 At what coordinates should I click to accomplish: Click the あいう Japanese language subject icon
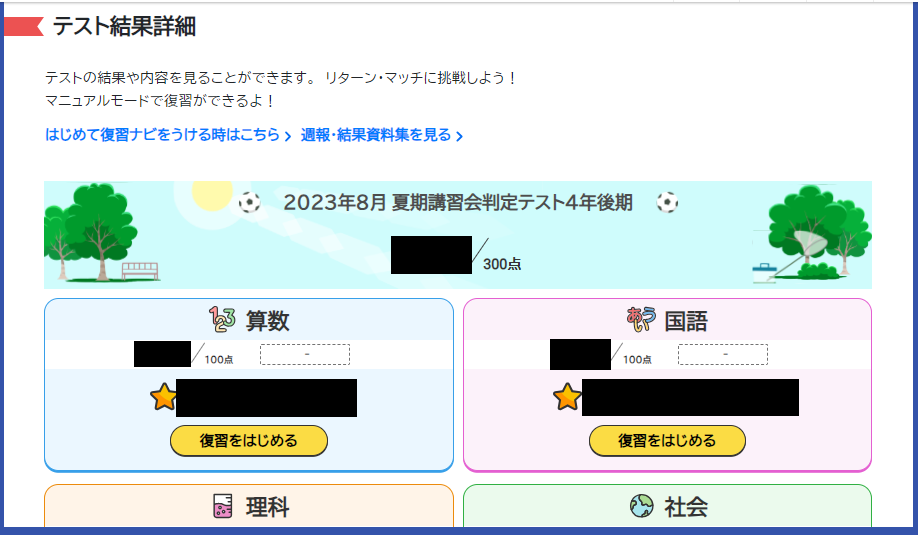tap(641, 320)
